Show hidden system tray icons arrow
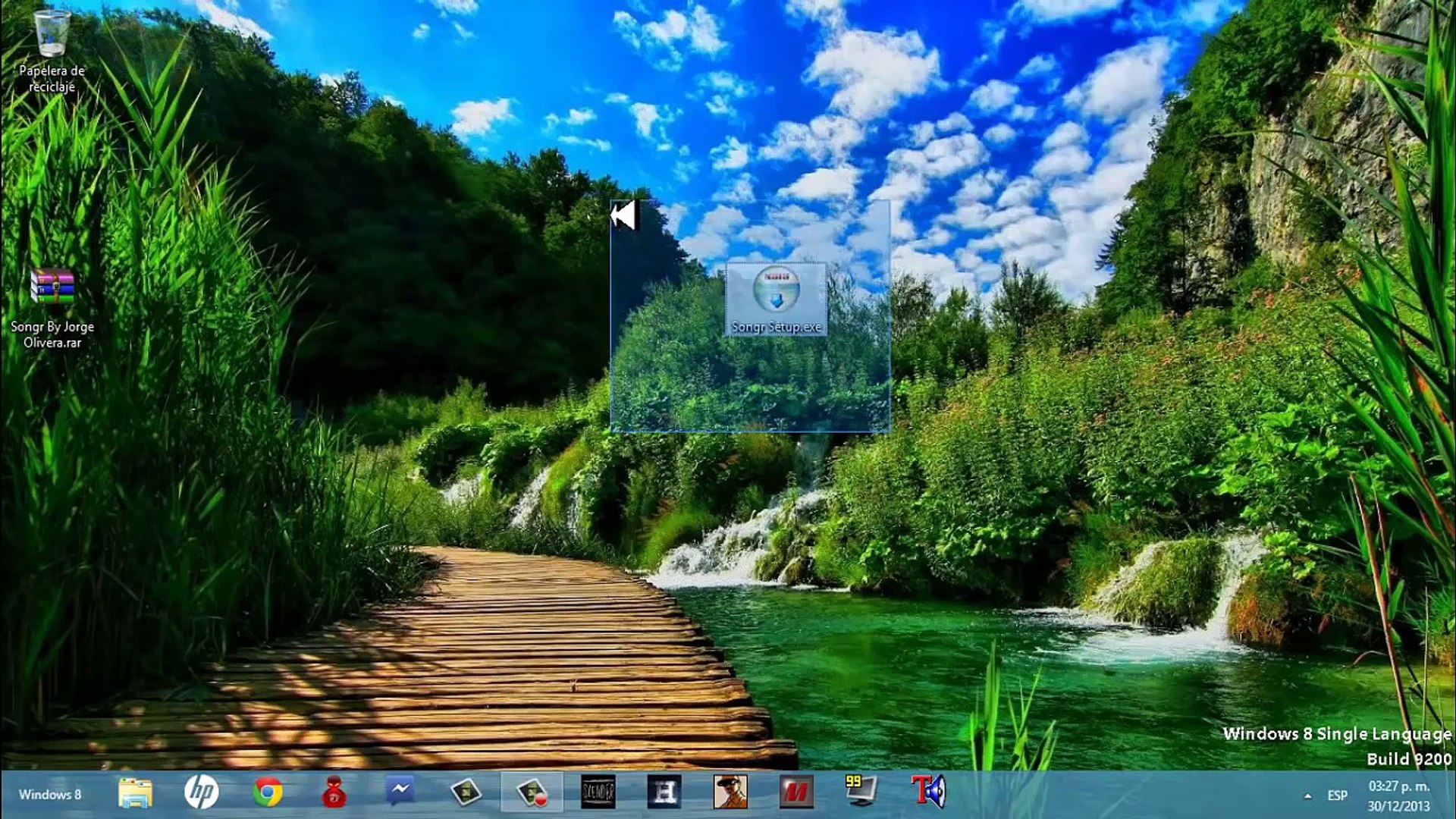Screen dimensions: 1456x819 [x=1307, y=795]
